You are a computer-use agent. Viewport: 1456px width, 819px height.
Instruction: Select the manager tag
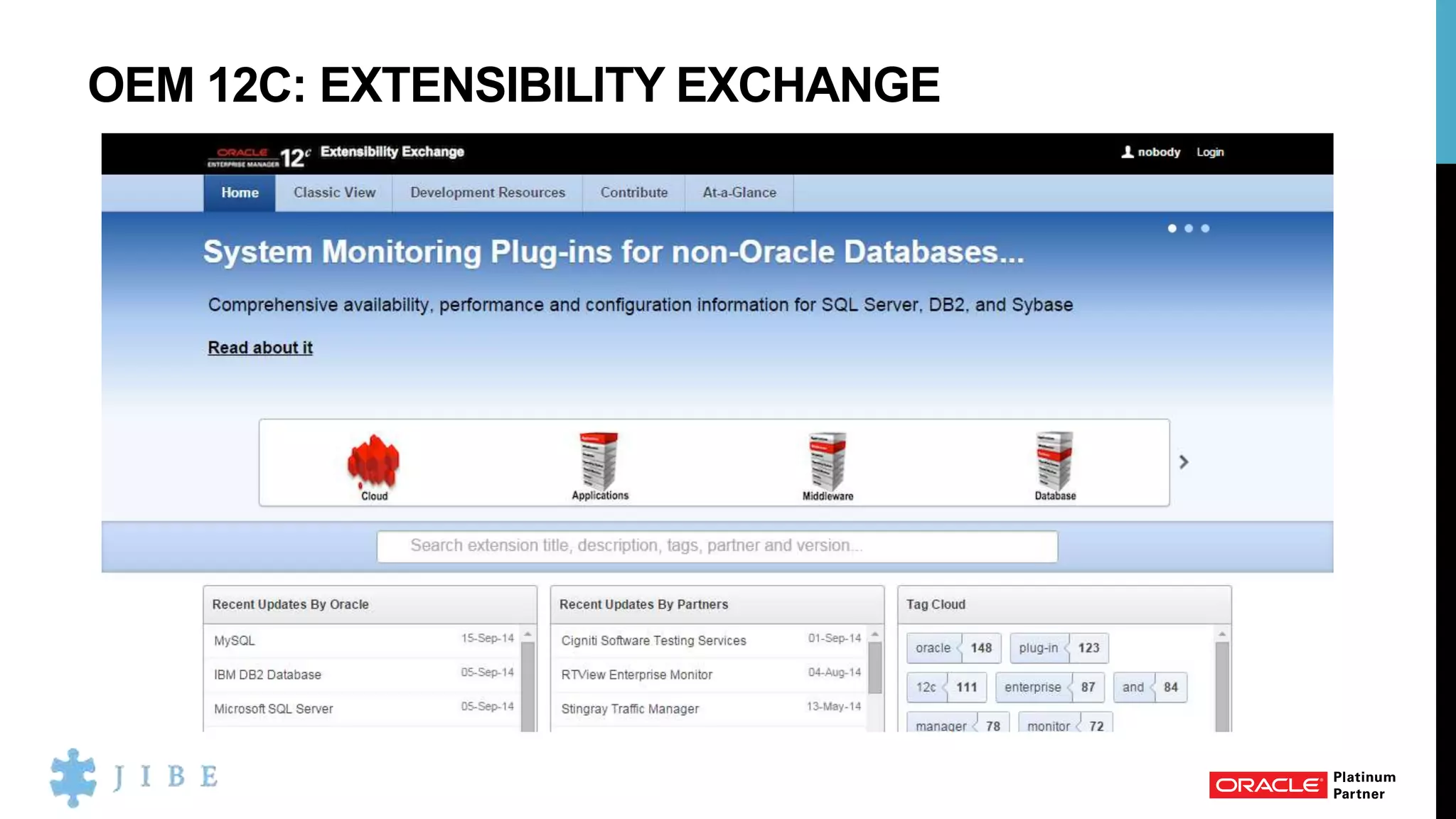[958, 722]
